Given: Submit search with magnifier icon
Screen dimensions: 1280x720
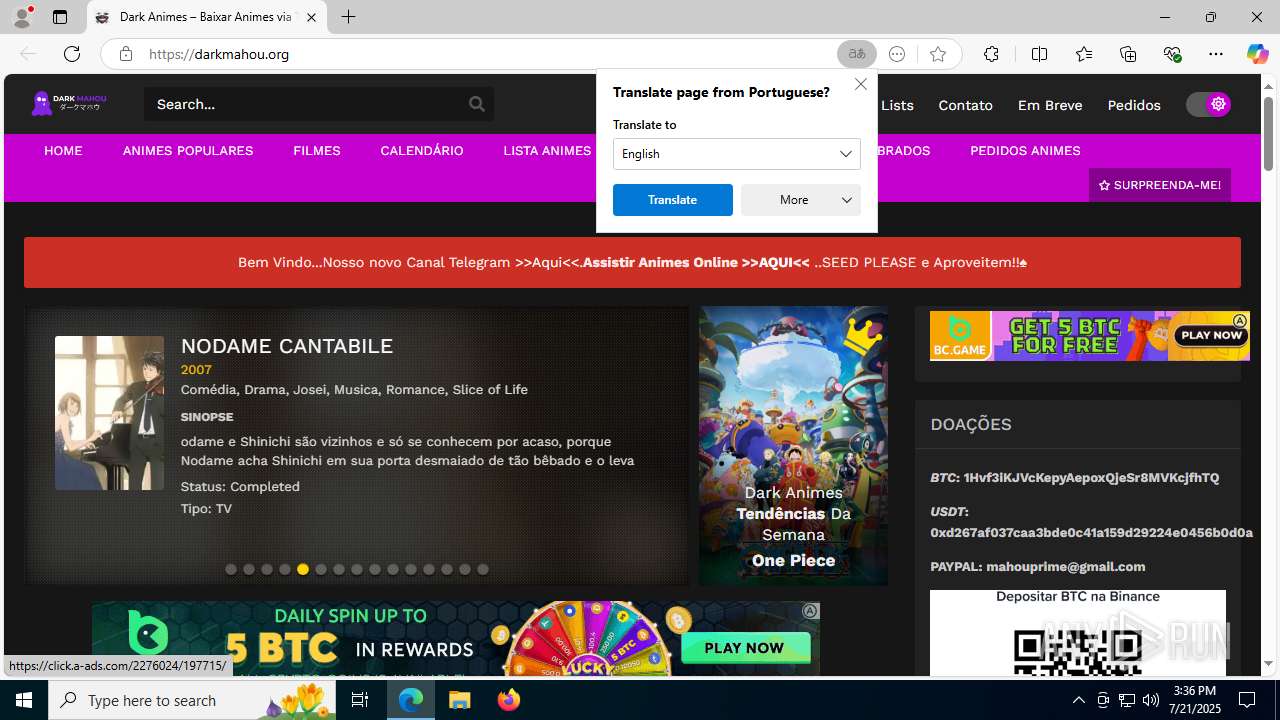Looking at the screenshot, I should pos(477,104).
